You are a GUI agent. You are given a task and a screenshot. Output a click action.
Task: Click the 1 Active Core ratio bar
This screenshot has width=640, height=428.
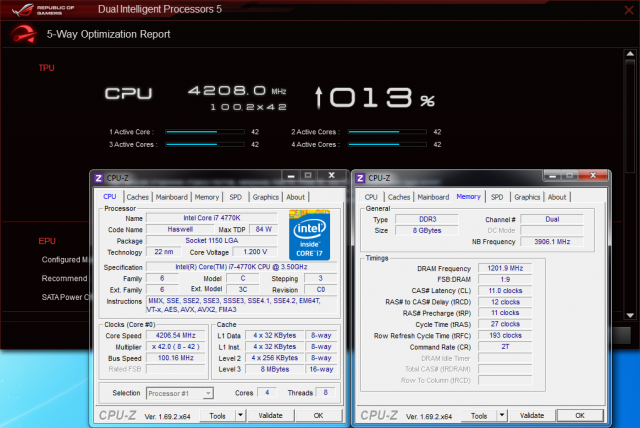pos(205,132)
